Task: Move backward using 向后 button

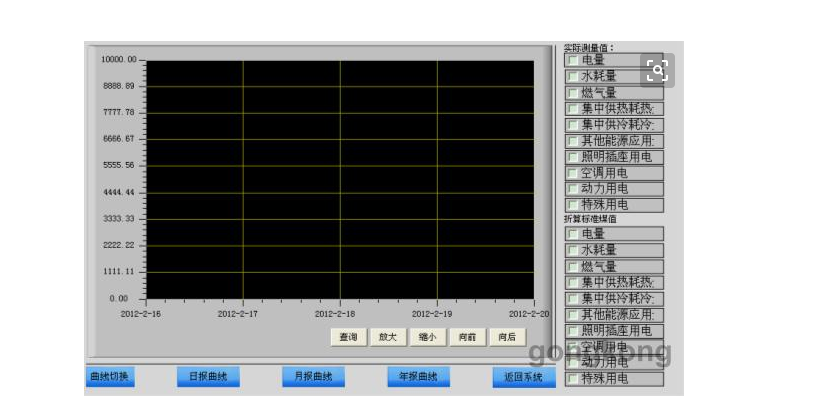Action: coord(507,337)
